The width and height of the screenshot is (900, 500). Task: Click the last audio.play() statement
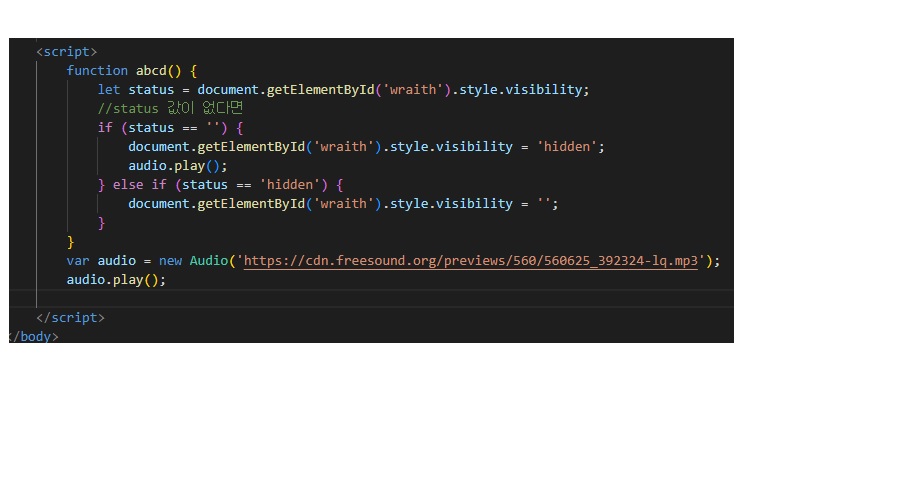116,280
